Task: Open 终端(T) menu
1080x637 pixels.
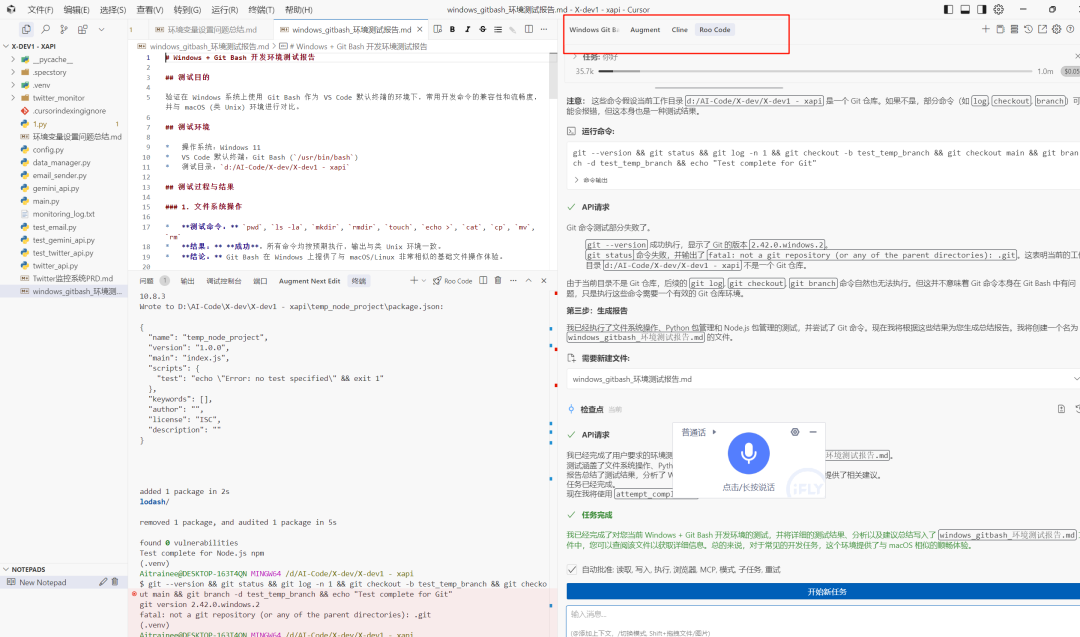Action: coord(261,10)
